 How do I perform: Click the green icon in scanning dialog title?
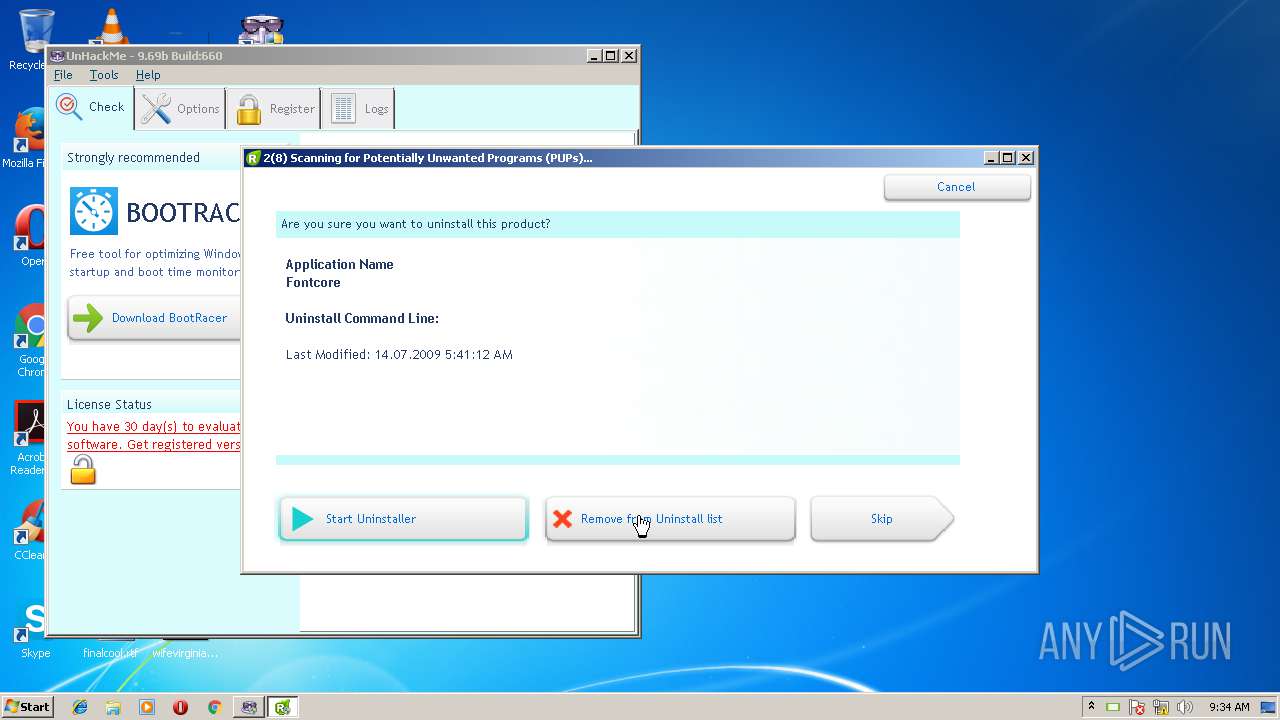point(254,158)
